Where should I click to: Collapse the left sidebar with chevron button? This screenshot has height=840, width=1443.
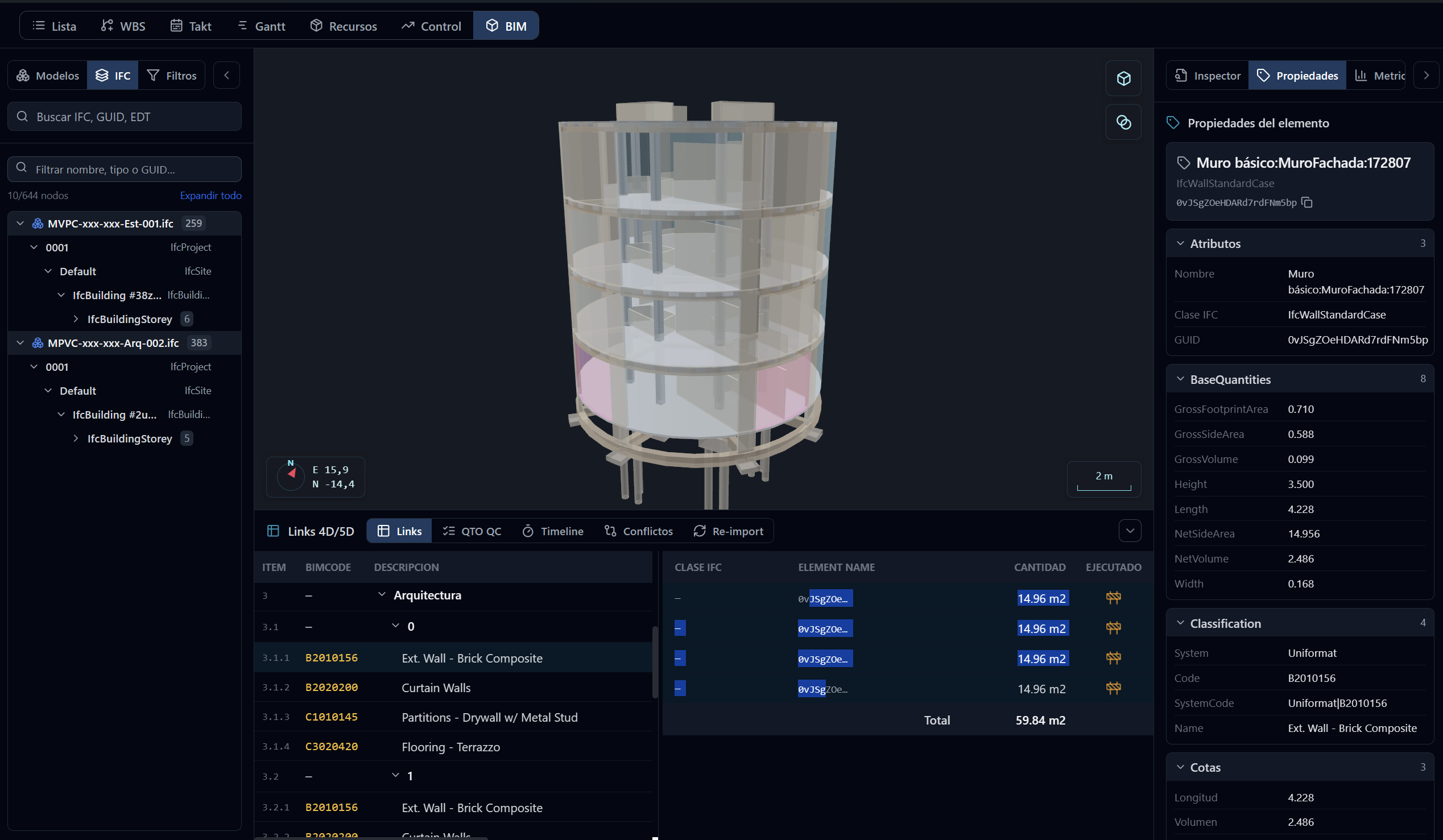point(227,76)
